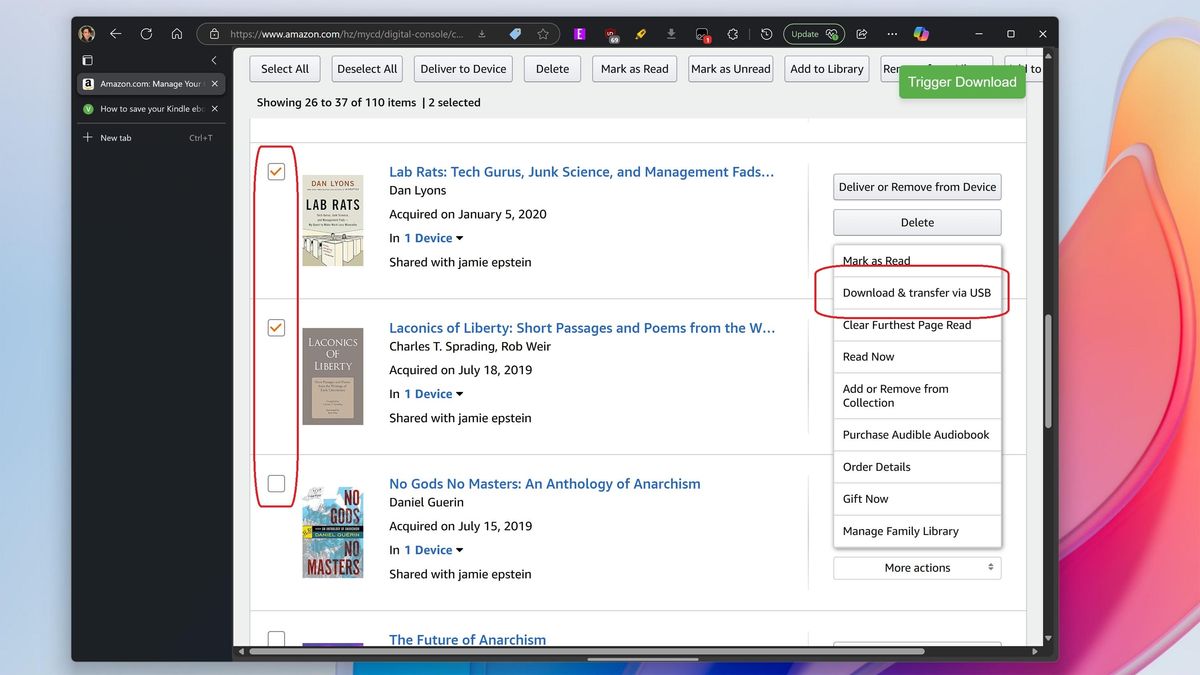The width and height of the screenshot is (1200, 675).
Task: Click Deliver to Device in the top bar
Action: [463, 69]
